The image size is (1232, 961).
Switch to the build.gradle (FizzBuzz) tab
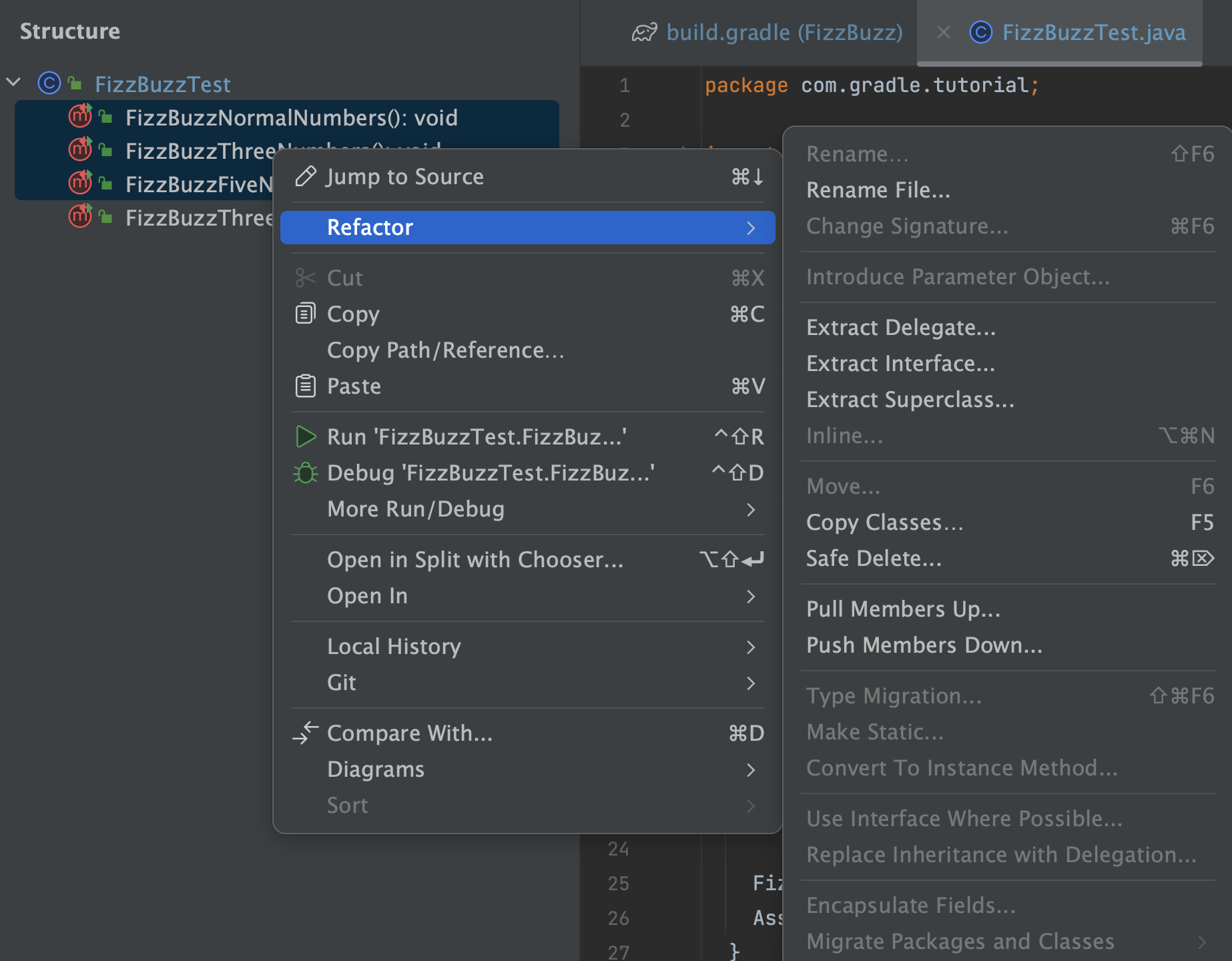784,31
